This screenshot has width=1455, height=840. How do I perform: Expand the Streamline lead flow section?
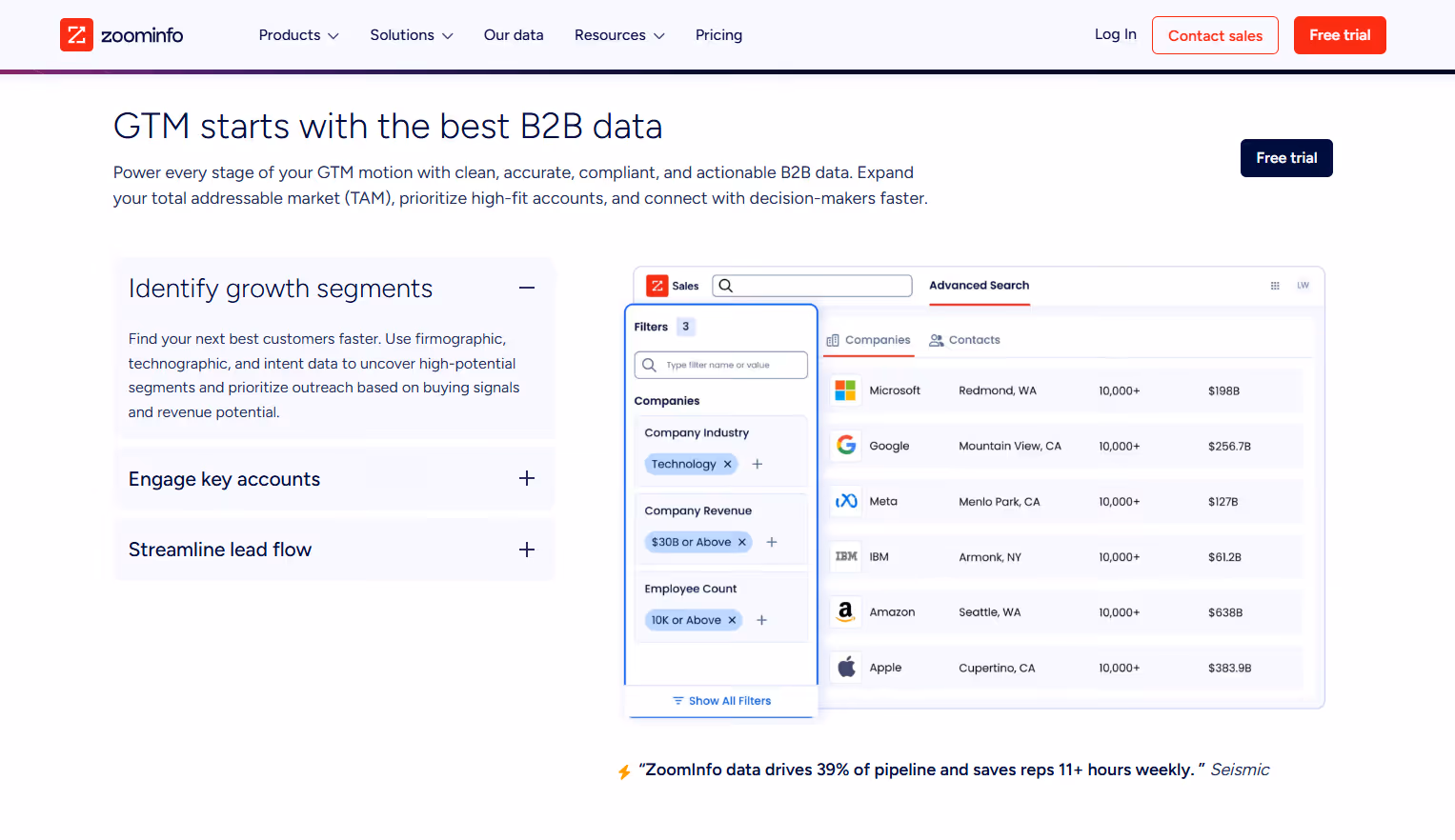(x=527, y=550)
